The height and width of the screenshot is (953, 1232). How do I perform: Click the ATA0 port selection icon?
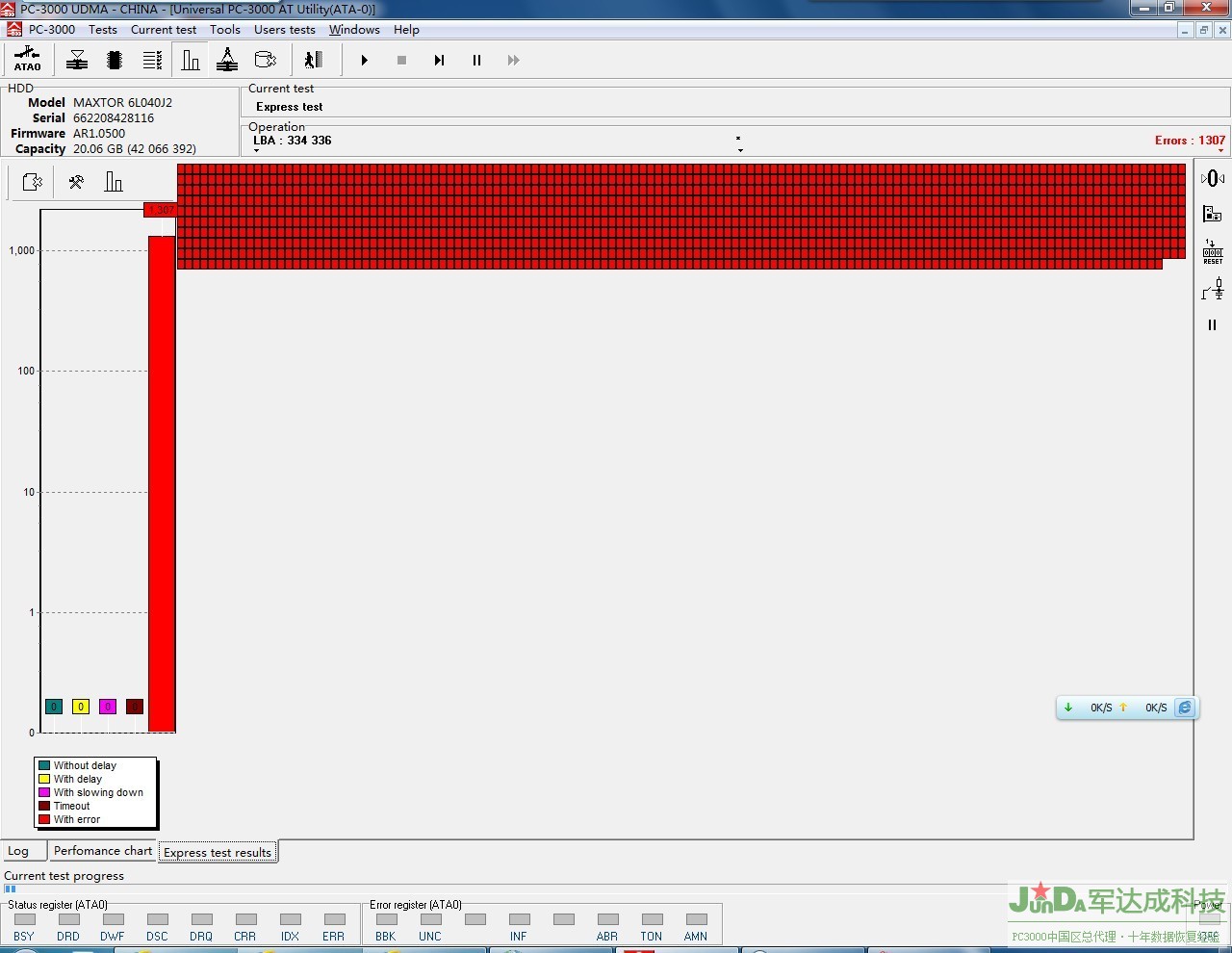27,60
